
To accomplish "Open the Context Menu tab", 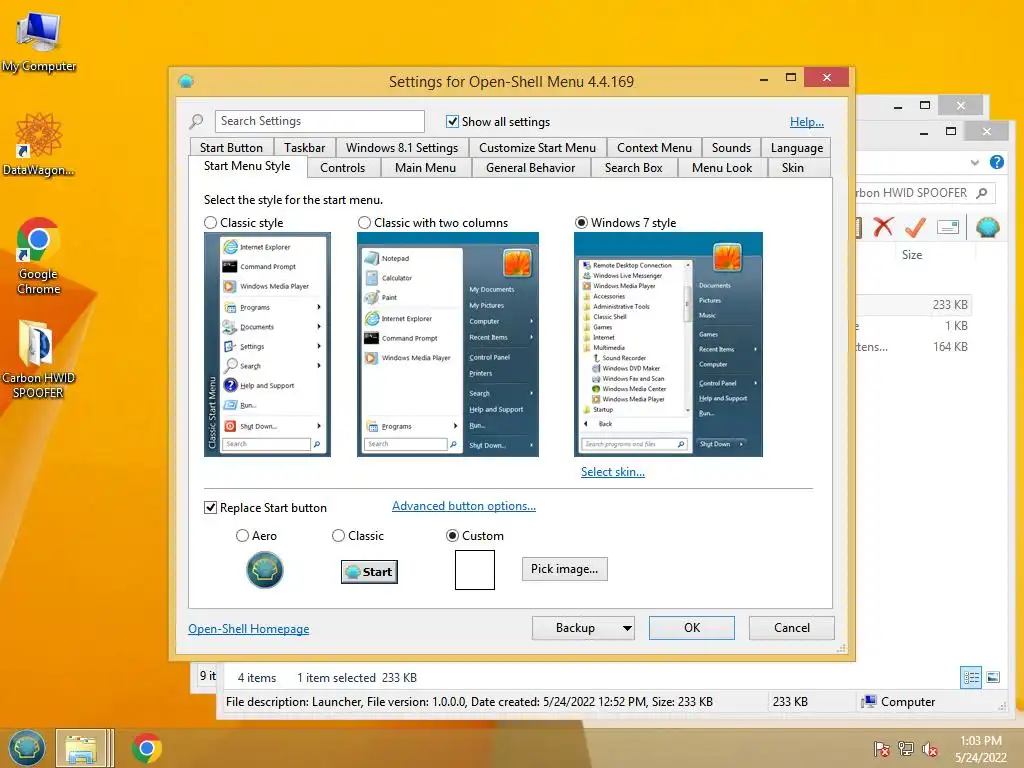I will point(654,148).
